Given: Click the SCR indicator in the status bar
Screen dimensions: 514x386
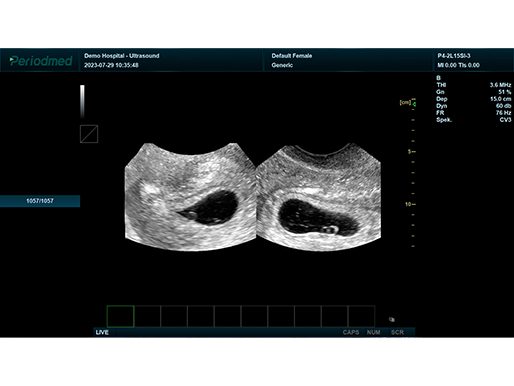Looking at the screenshot, I should pos(397,332).
